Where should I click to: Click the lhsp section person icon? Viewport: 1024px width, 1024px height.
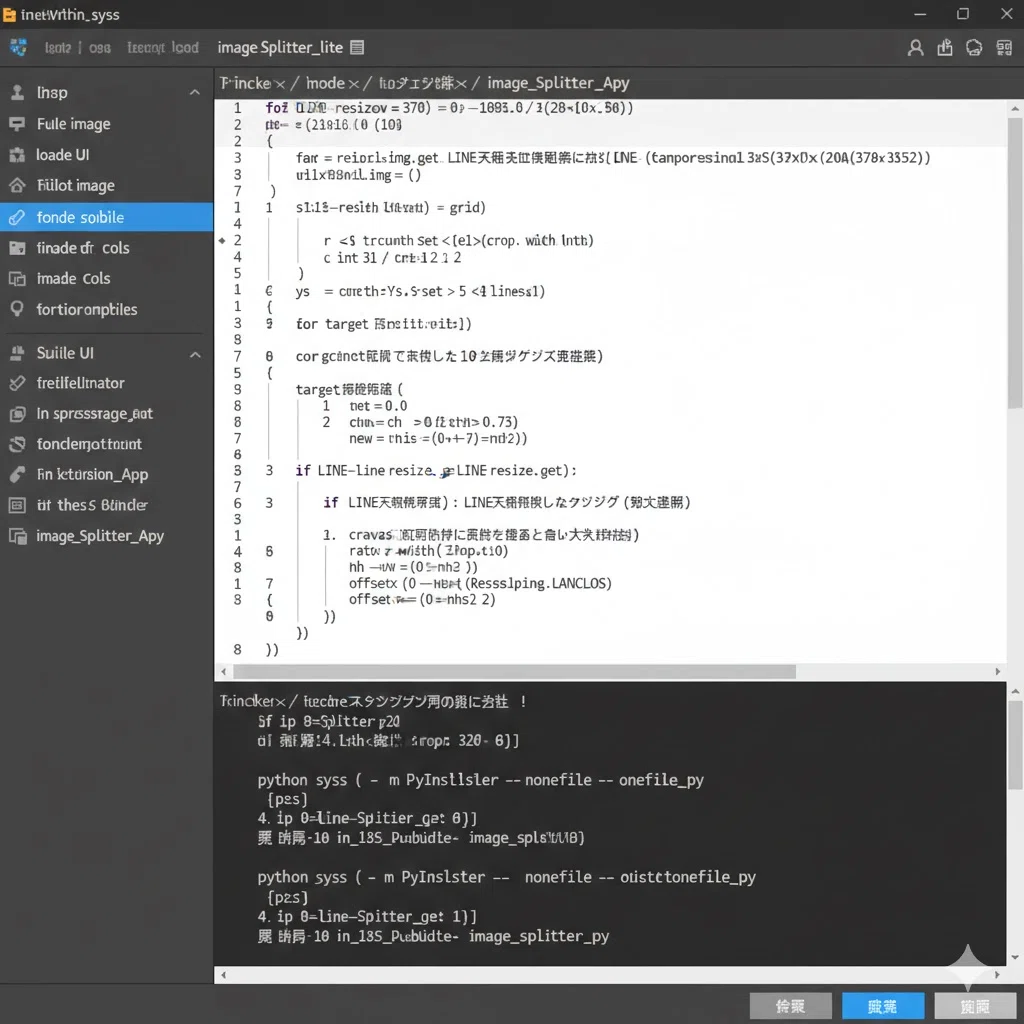[17, 93]
